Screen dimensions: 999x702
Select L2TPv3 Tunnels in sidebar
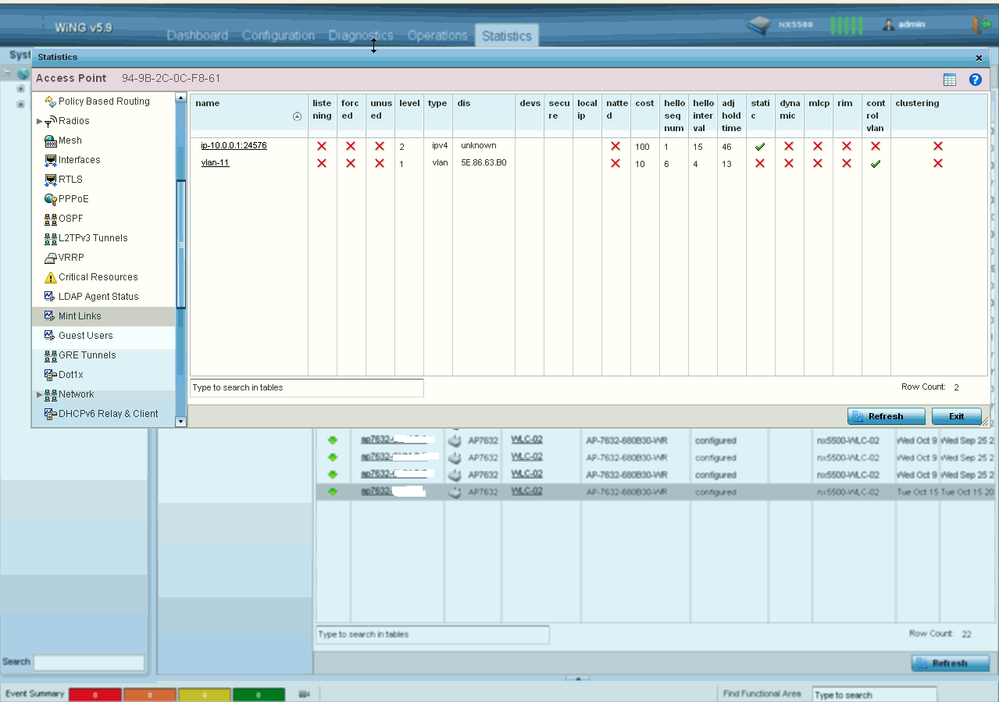pyautogui.click(x=92, y=238)
